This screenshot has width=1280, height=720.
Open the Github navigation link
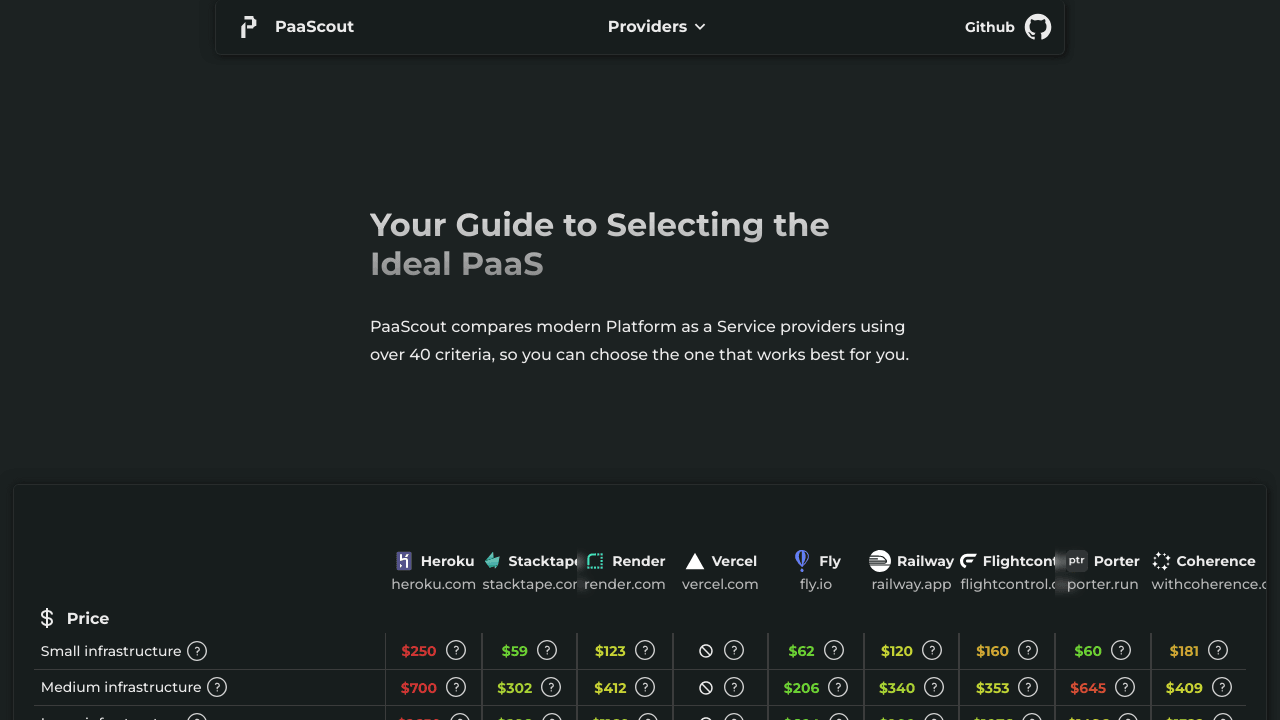click(x=989, y=27)
